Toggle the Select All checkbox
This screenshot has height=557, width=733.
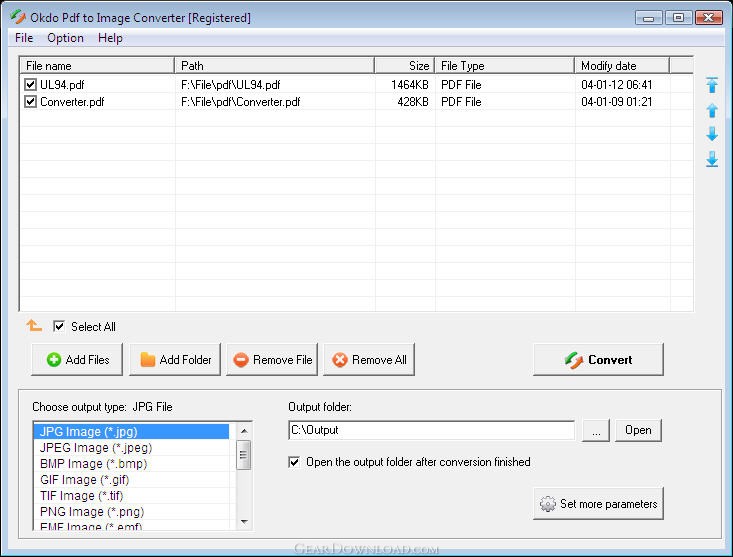tap(59, 326)
